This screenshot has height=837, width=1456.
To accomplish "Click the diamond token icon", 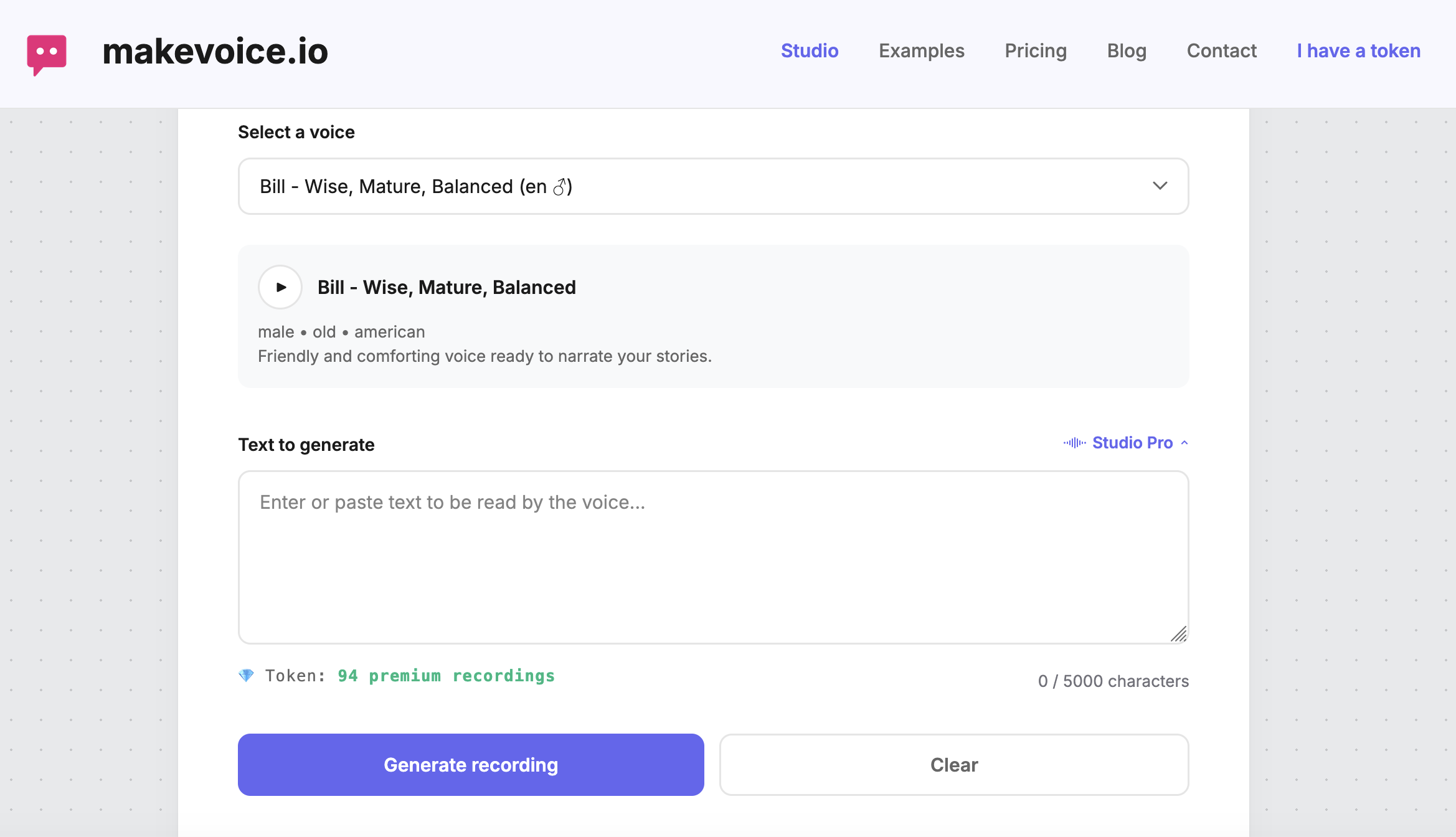I will [247, 675].
